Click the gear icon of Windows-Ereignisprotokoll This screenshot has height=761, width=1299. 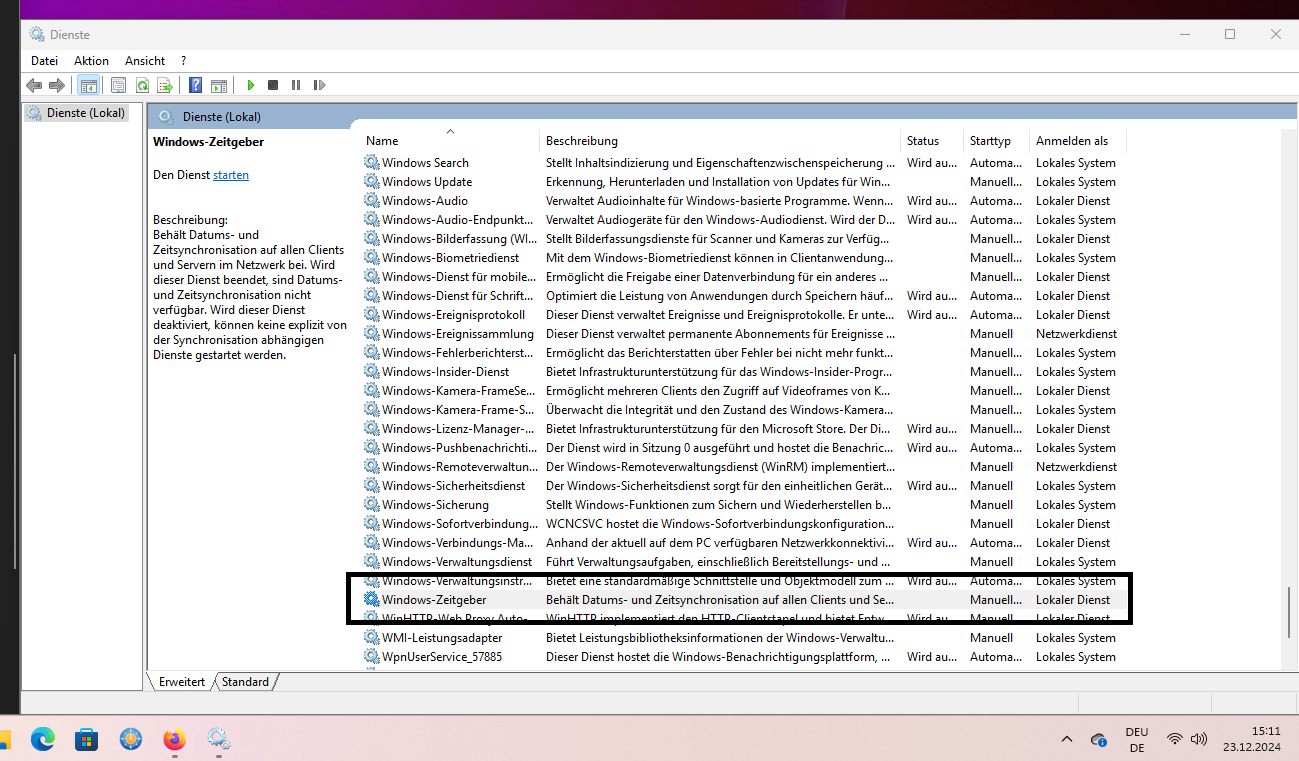[x=372, y=315]
